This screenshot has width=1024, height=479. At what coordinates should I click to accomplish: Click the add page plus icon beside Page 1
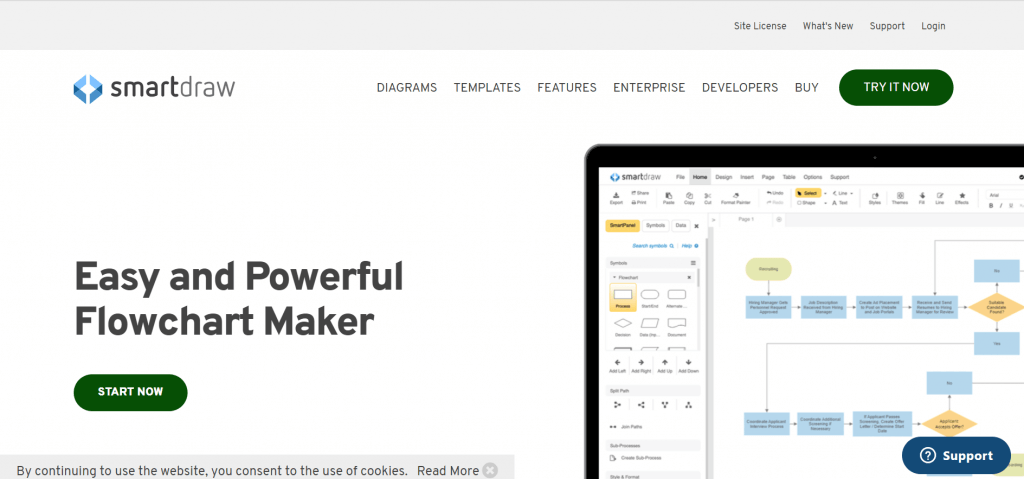779,219
